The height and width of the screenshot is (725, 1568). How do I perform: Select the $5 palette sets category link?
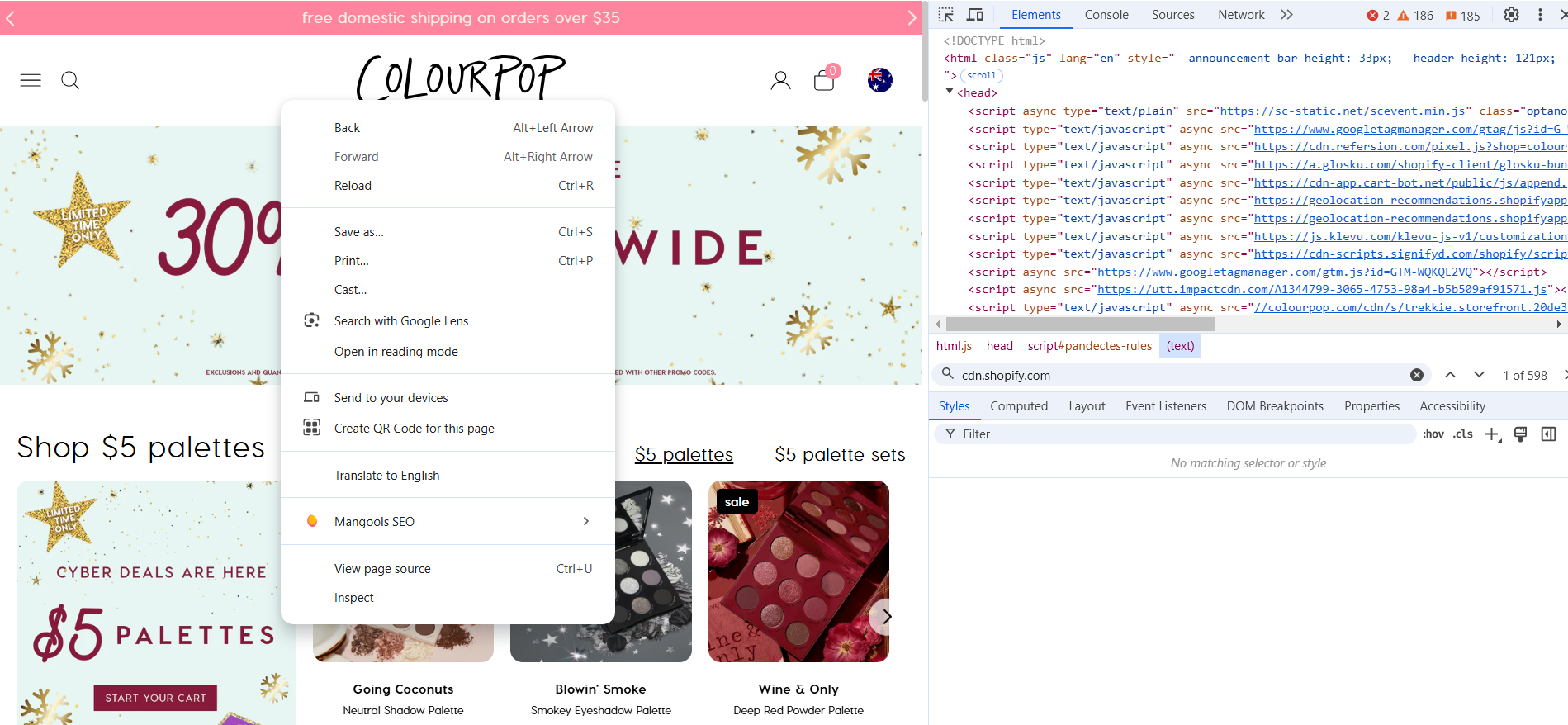(x=840, y=454)
